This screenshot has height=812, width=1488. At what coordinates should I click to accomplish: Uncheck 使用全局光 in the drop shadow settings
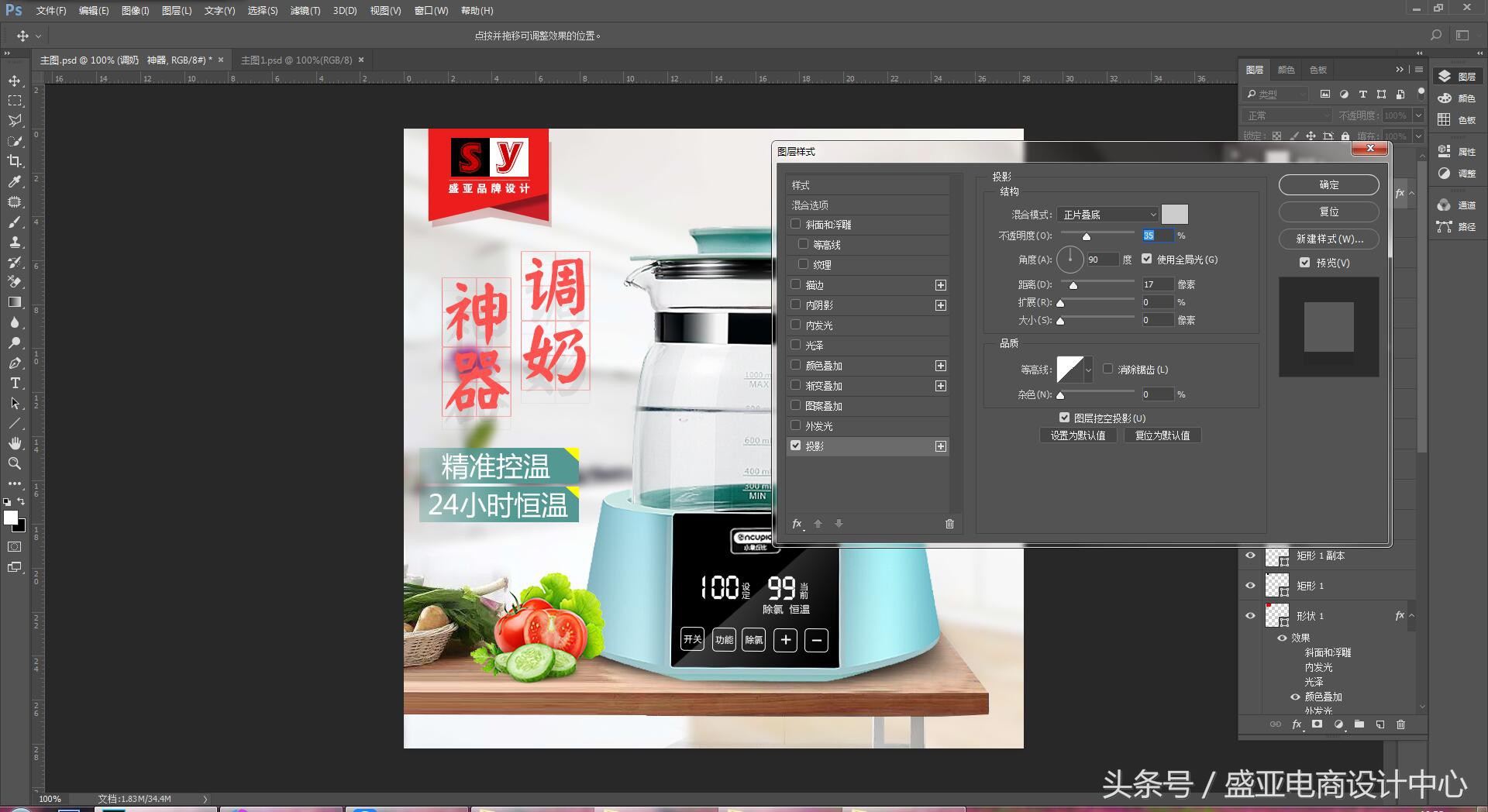pos(1146,260)
